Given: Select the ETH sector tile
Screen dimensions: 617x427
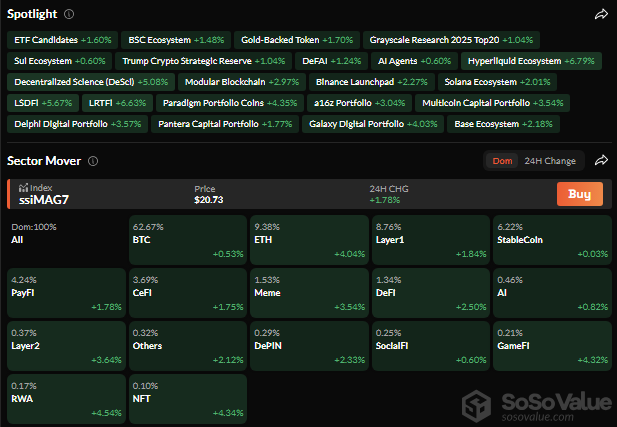Looking at the screenshot, I should [309, 240].
